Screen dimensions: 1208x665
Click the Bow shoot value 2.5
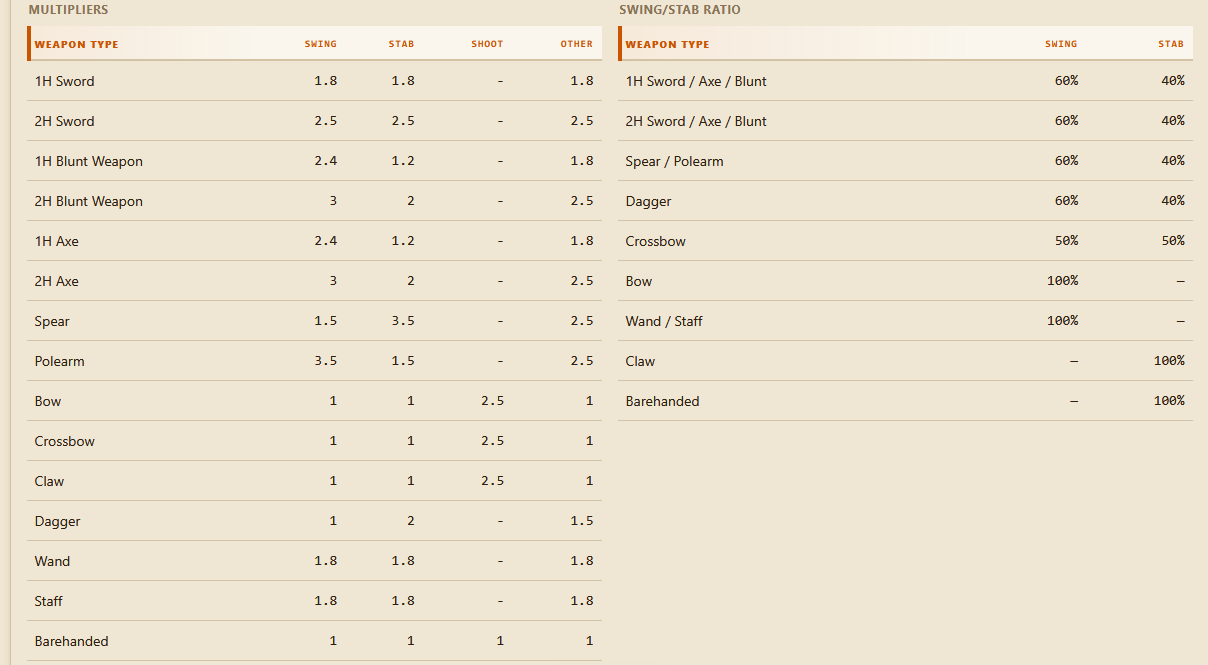(x=492, y=401)
